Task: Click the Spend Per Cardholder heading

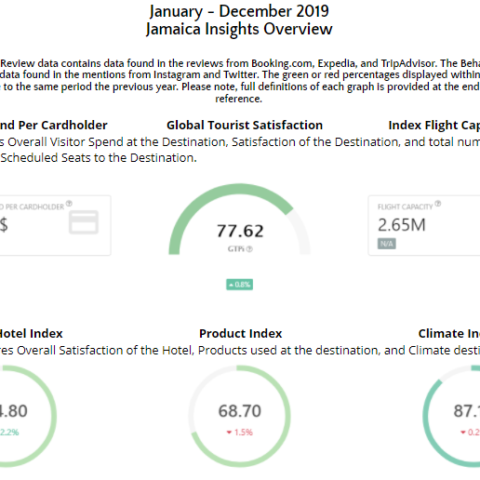Action: pyautogui.click(x=53, y=125)
